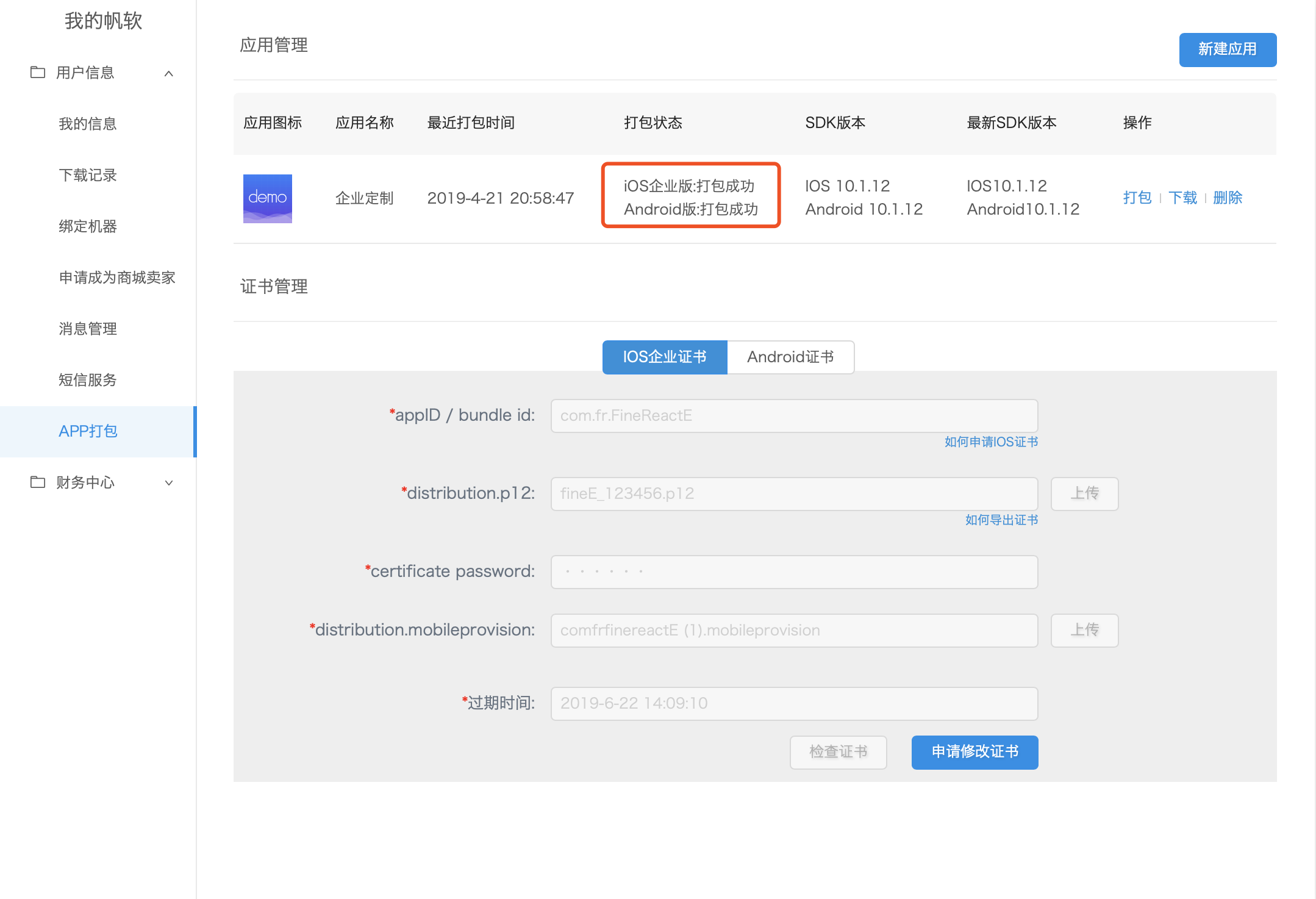The image size is (1316, 899).
Task: Switch to the Android证书 tab
Action: tap(790, 357)
